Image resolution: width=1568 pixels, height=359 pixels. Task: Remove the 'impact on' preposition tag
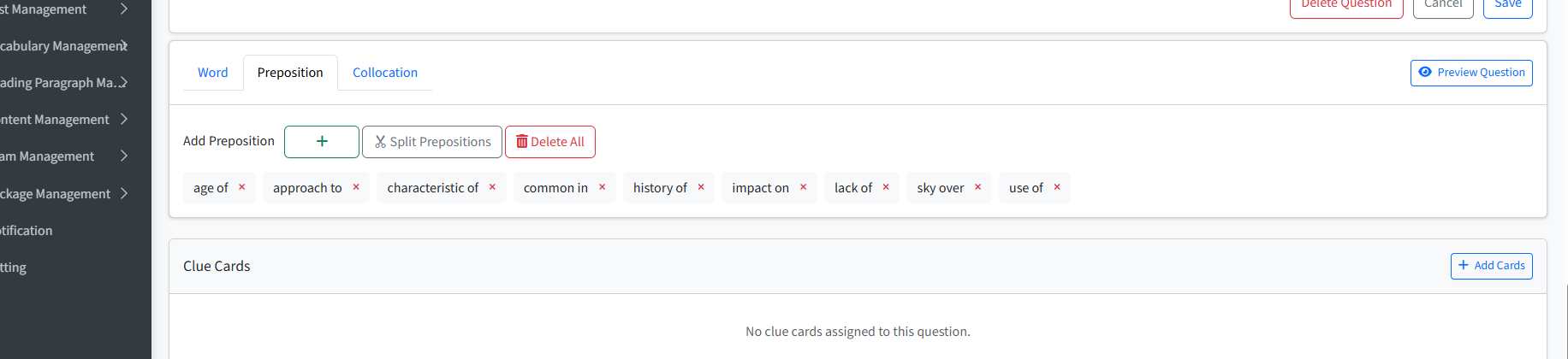(x=803, y=187)
